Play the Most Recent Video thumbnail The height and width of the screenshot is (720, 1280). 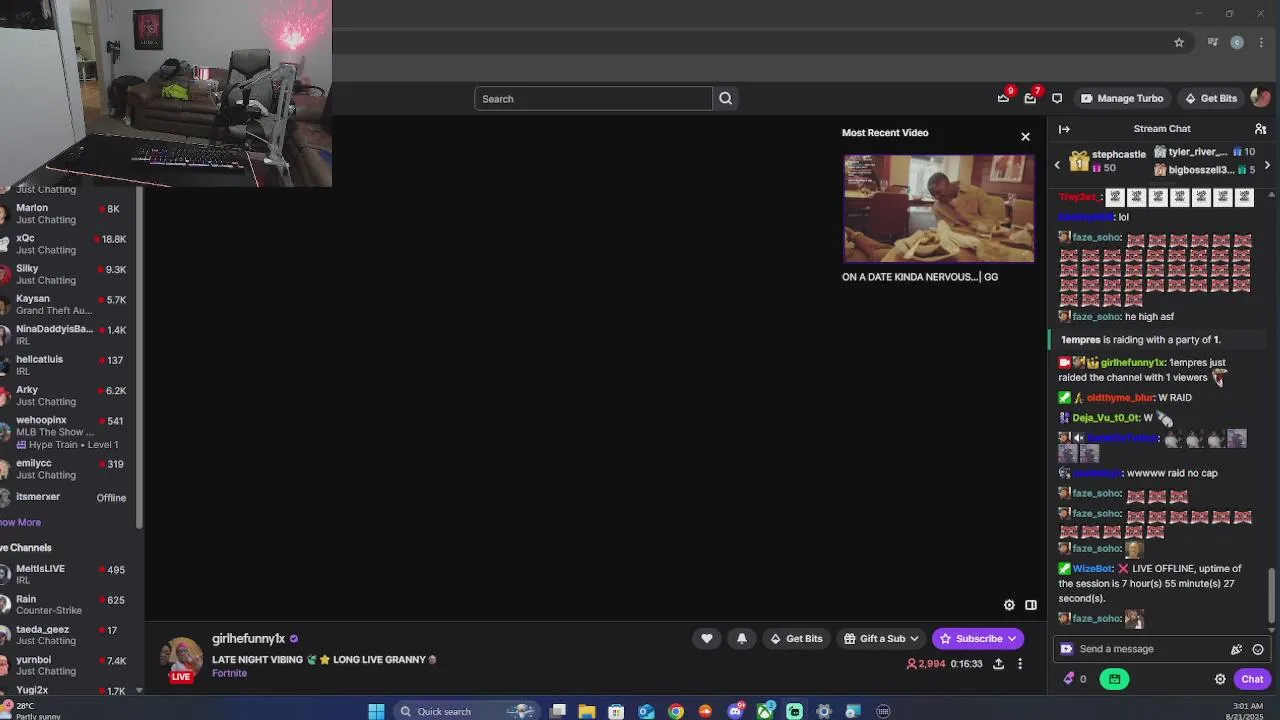pyautogui.click(x=939, y=208)
